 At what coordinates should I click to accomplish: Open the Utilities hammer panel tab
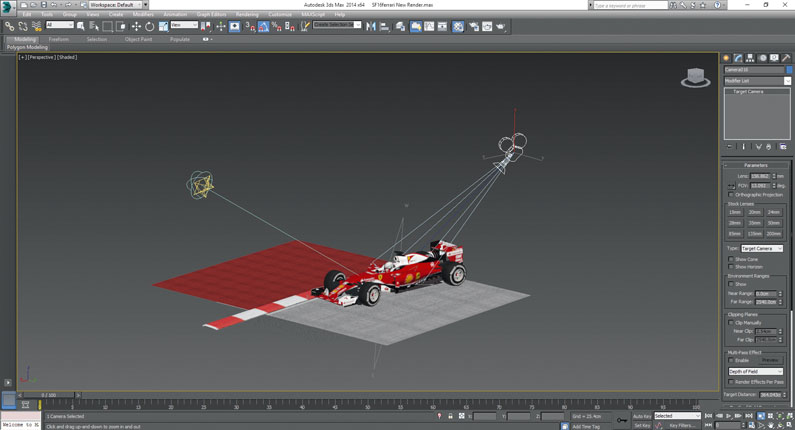coord(786,58)
